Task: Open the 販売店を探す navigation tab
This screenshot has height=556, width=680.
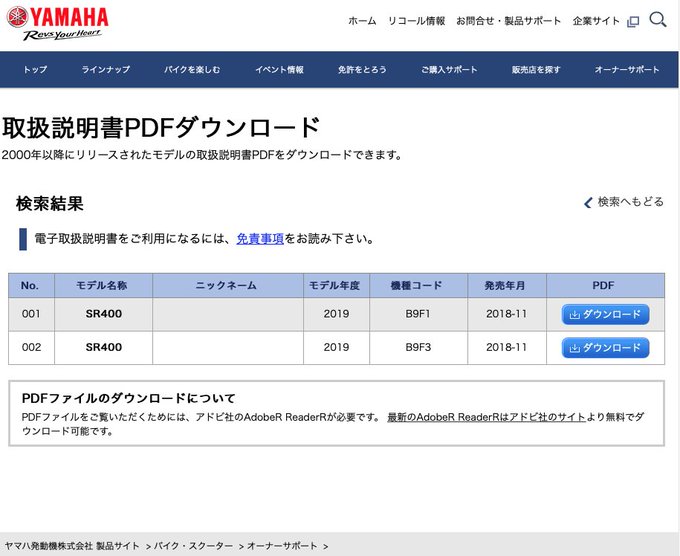Action: point(536,70)
